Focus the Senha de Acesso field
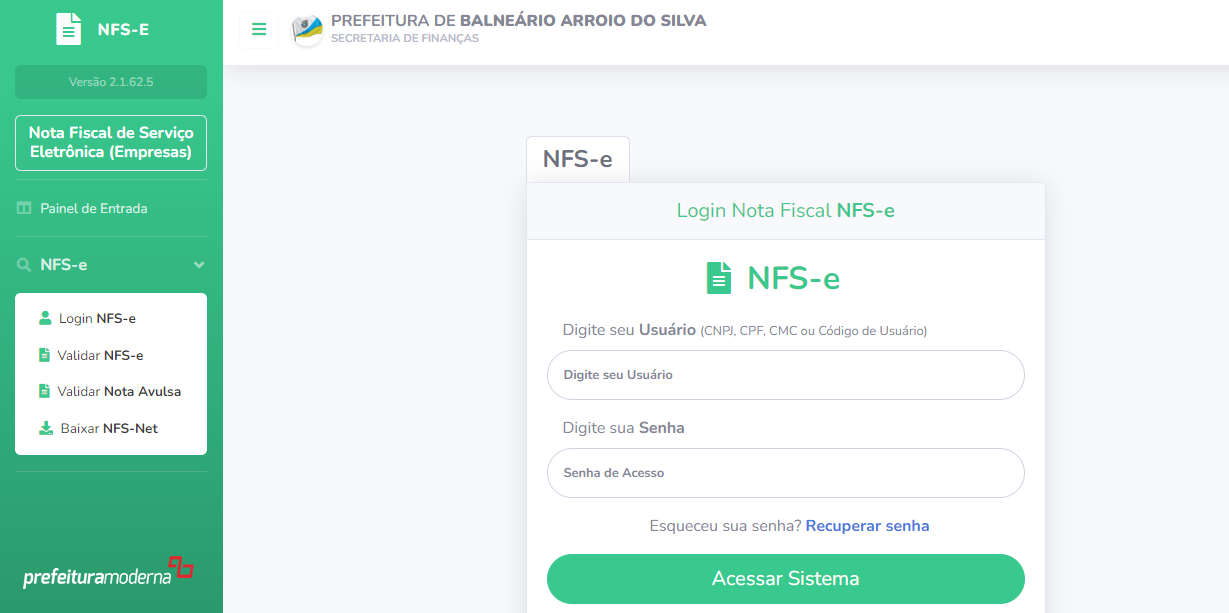Image resolution: width=1229 pixels, height=613 pixels. pyautogui.click(x=786, y=473)
